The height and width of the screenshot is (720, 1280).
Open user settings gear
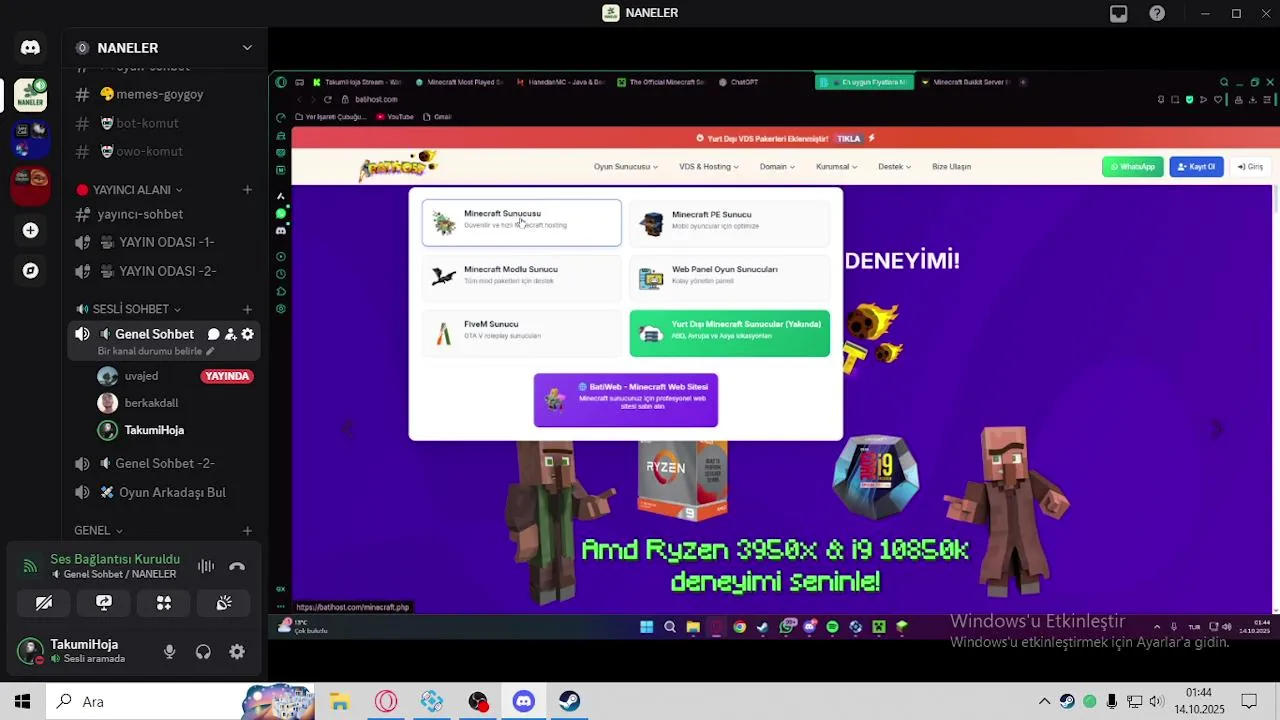coord(237,651)
